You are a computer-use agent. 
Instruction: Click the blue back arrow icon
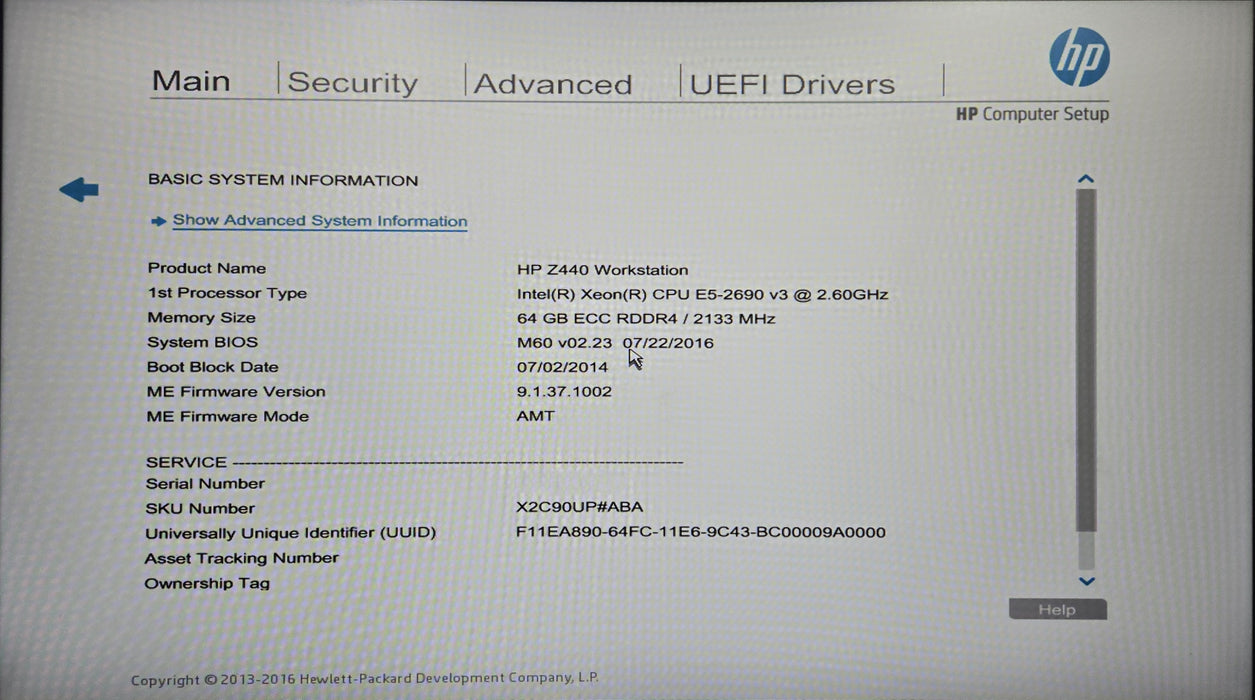(x=79, y=189)
